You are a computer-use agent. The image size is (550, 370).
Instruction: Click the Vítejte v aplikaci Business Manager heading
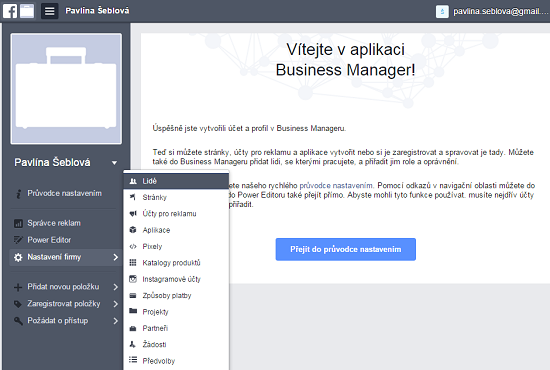tap(346, 60)
